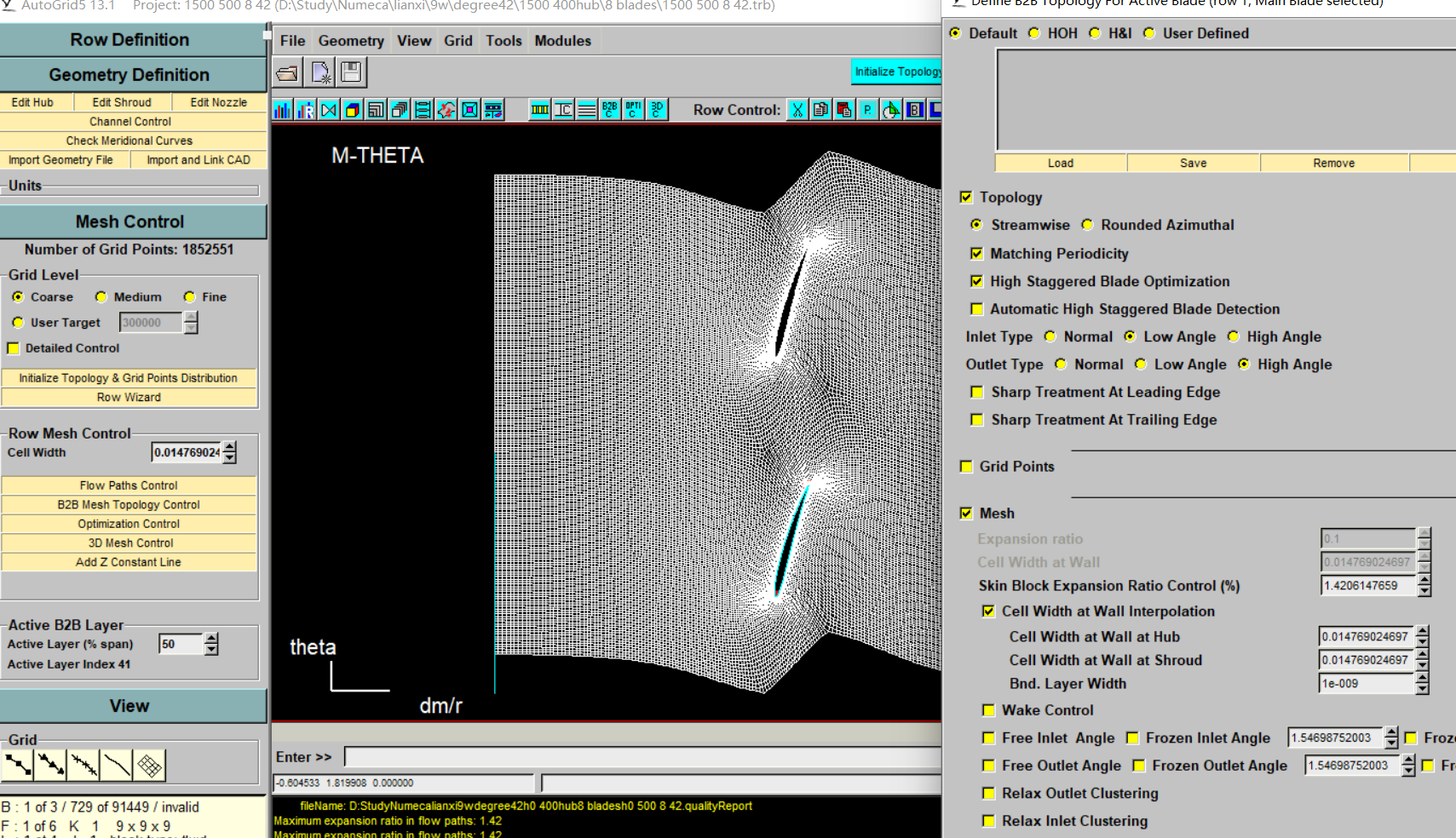Click the yellow 3D cube toolbar icon
The width and height of the screenshot is (1456, 838).
pyautogui.click(x=352, y=110)
